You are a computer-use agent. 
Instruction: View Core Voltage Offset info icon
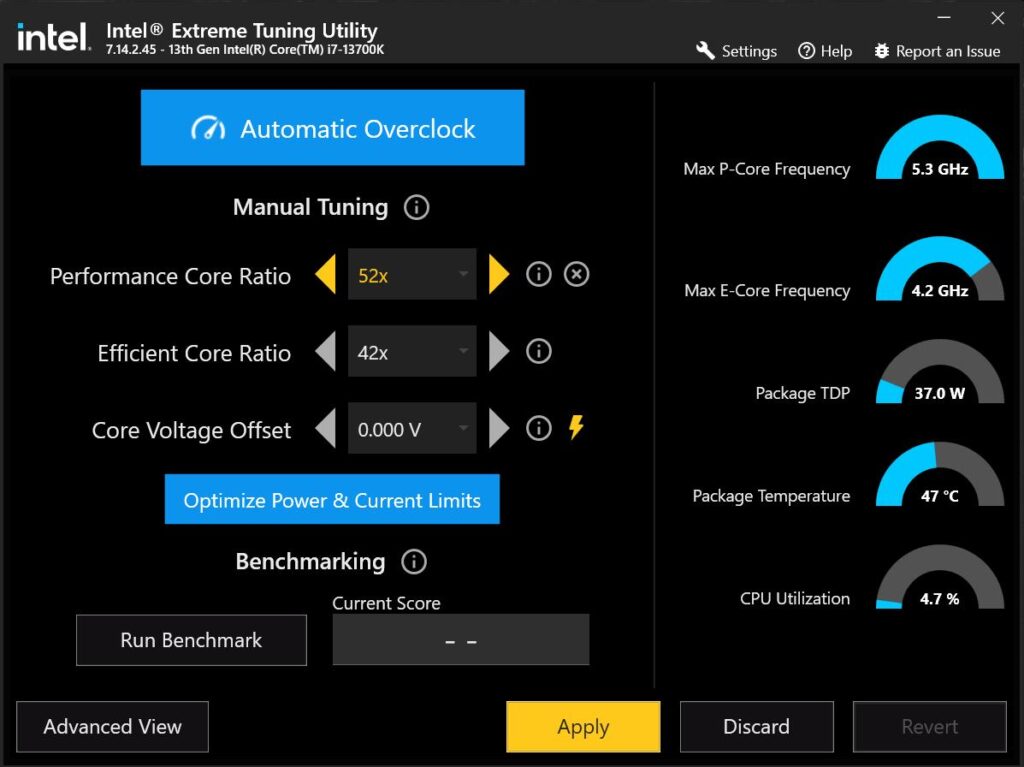click(x=539, y=429)
